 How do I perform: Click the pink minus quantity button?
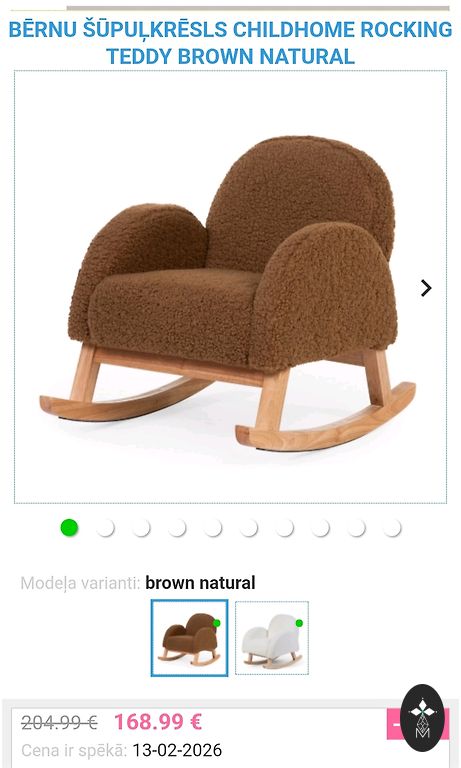[394, 723]
